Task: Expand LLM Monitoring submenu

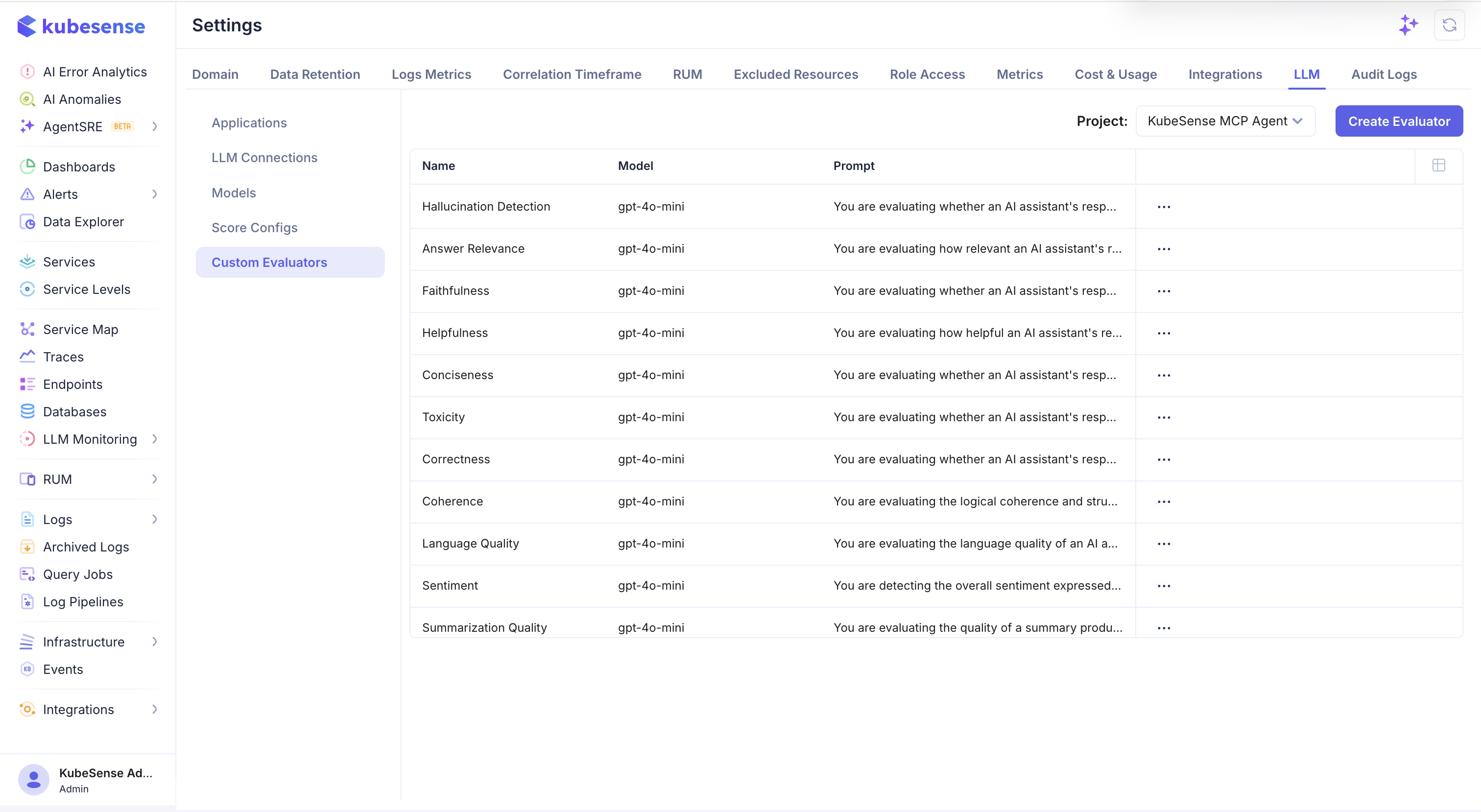Action: [155, 439]
